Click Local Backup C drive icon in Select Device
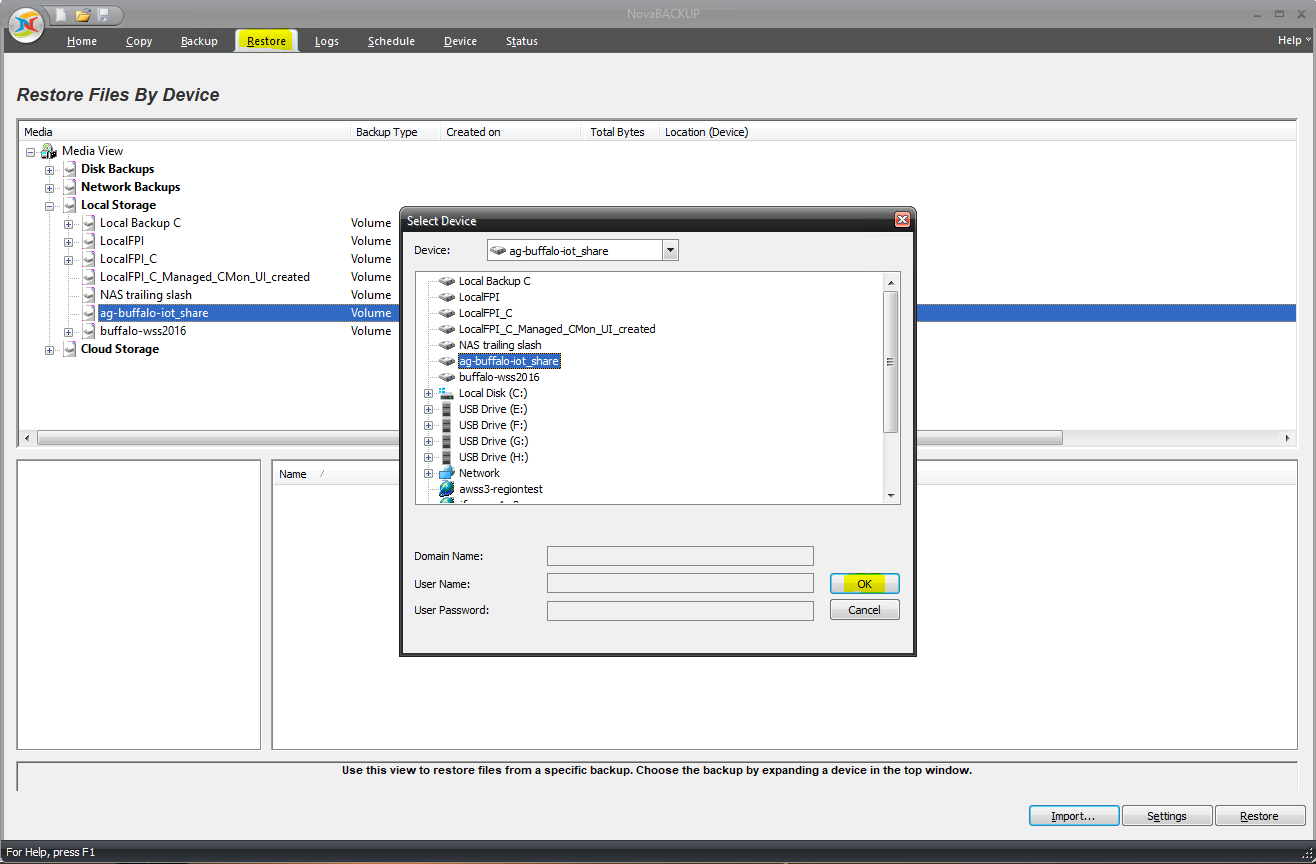 point(447,281)
